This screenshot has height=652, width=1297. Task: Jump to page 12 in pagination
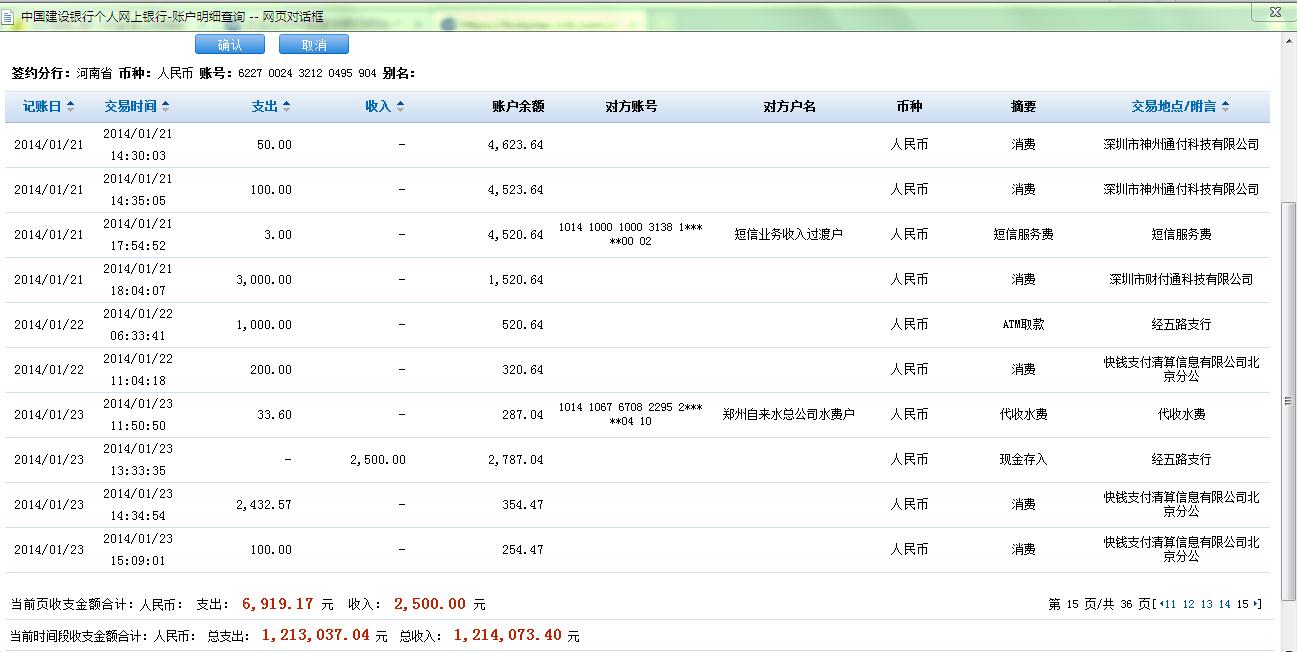(1189, 604)
